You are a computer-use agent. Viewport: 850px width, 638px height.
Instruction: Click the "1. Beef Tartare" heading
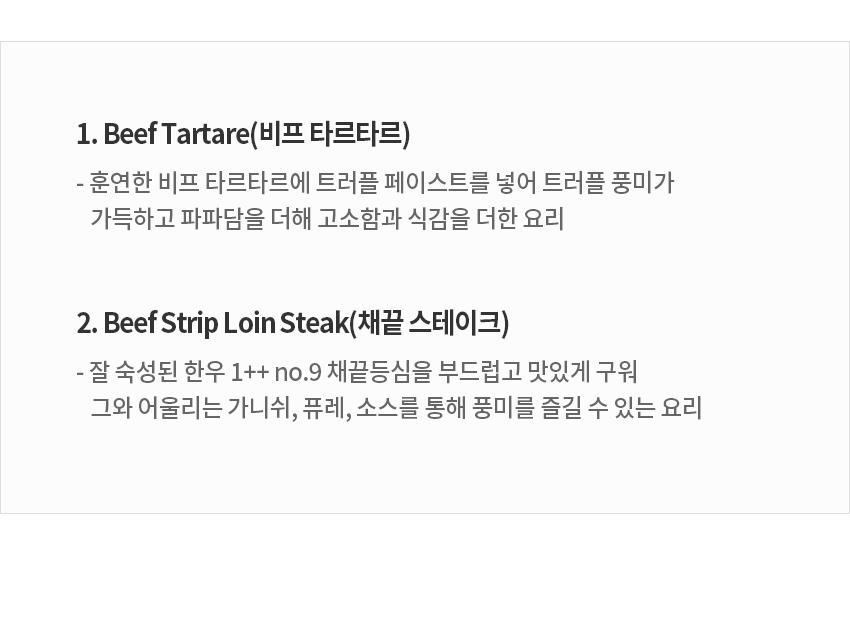pos(162,133)
